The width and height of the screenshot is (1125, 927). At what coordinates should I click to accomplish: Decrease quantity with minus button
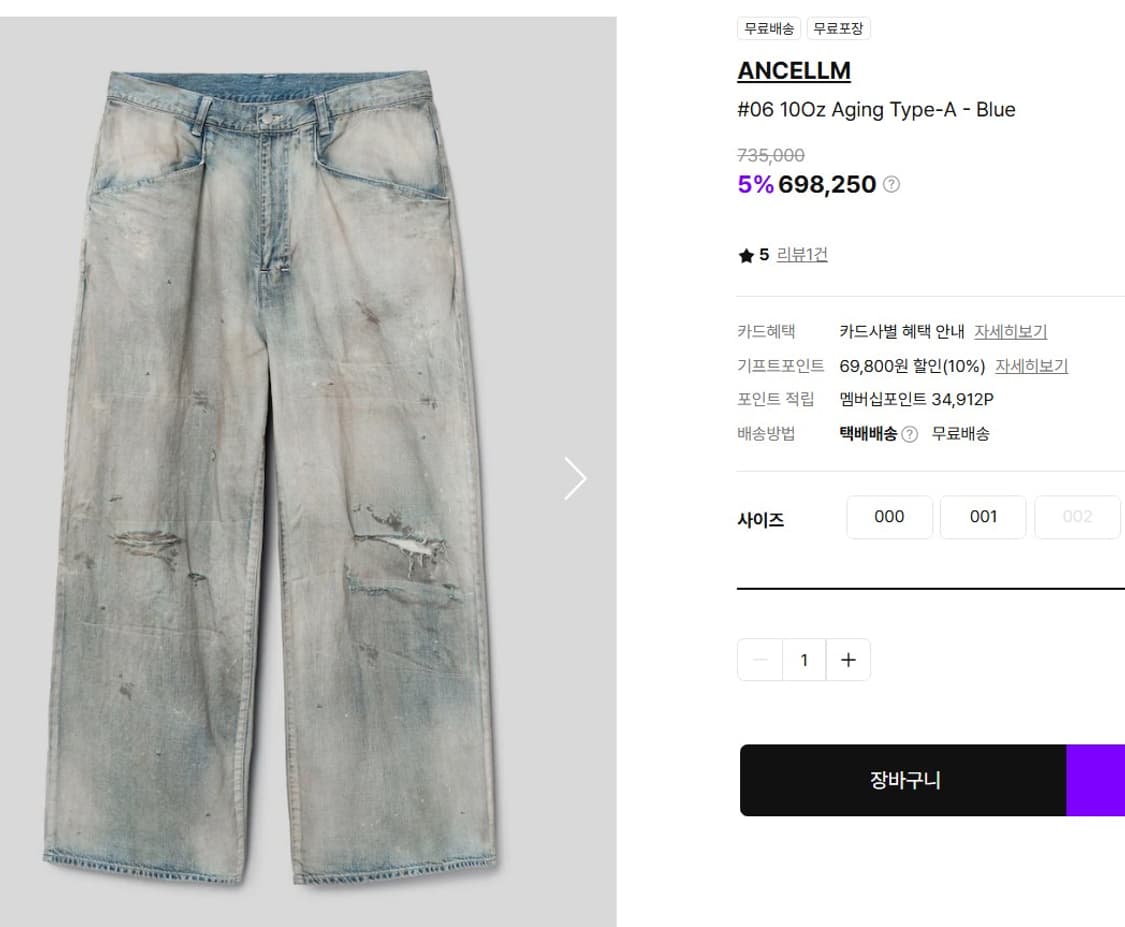click(760, 659)
